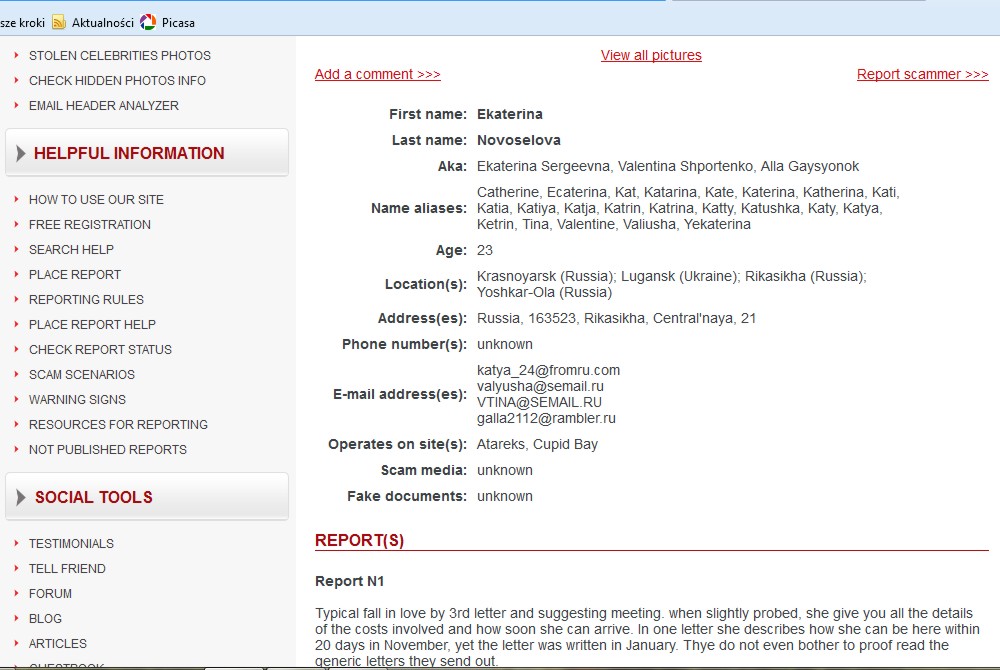
Task: Open Stolen Celebrities Photos menu item
Action: [x=119, y=56]
